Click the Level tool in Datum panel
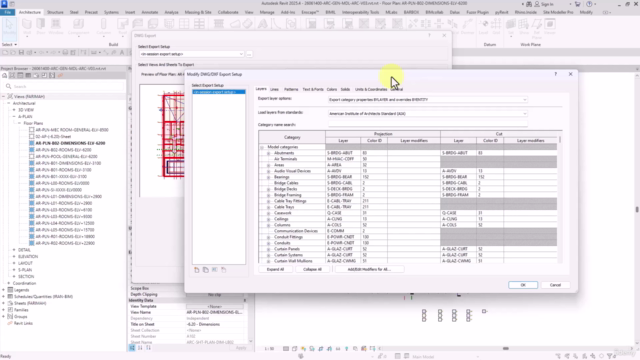Viewport: 640px width, 360px height. [x=483, y=27]
